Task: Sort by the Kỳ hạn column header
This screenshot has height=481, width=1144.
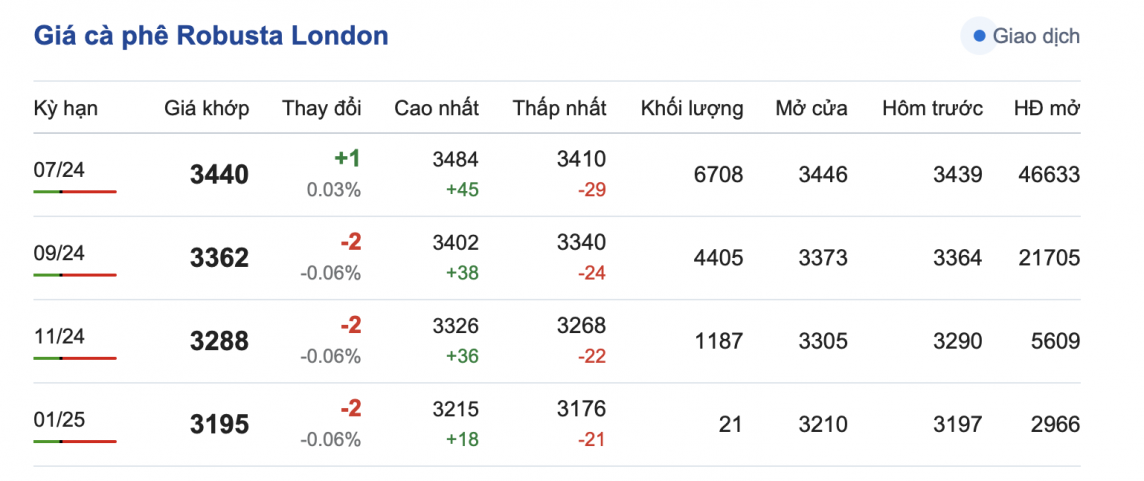Action: pyautogui.click(x=66, y=108)
